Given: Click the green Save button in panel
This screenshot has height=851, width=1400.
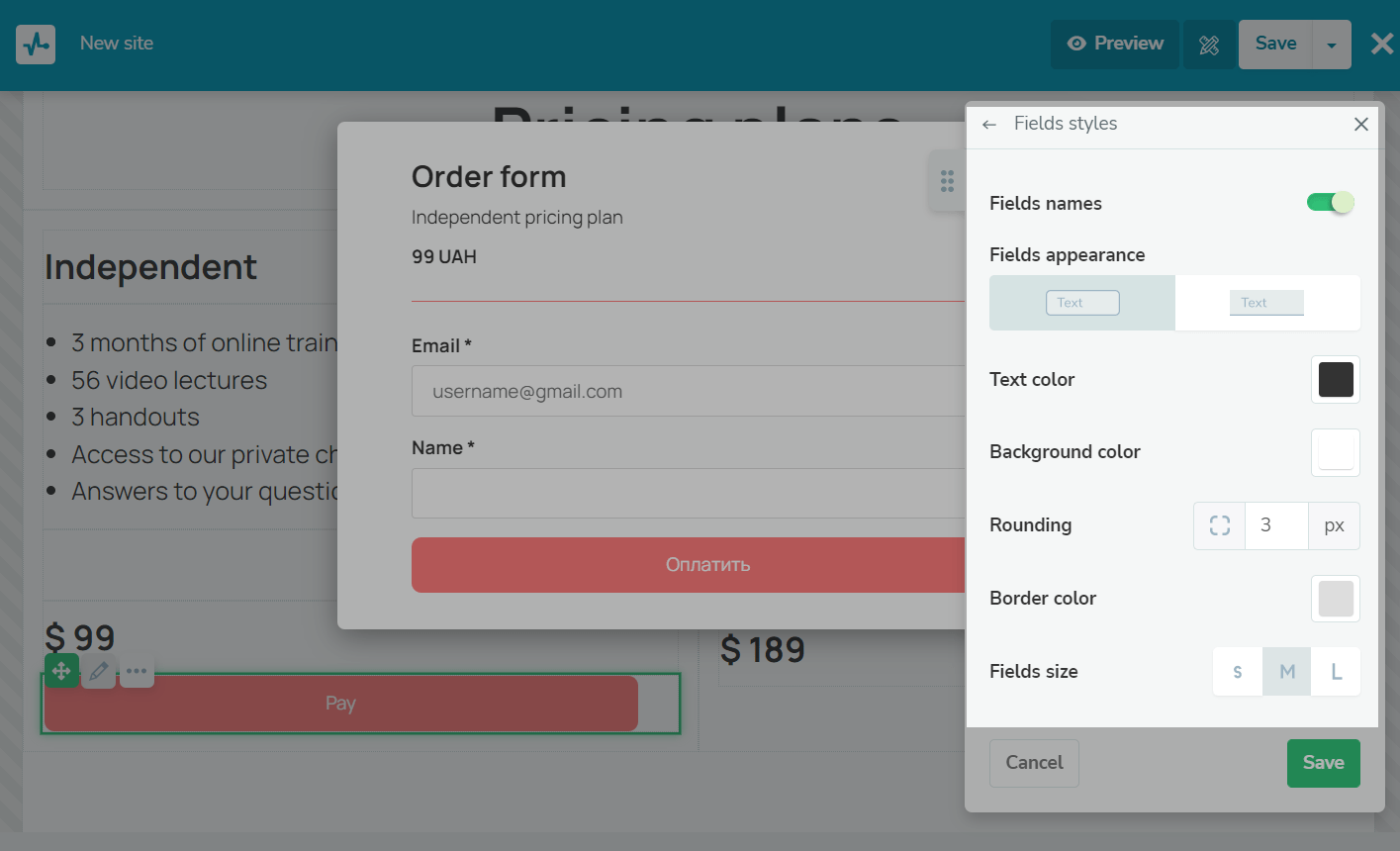Looking at the screenshot, I should point(1323,763).
